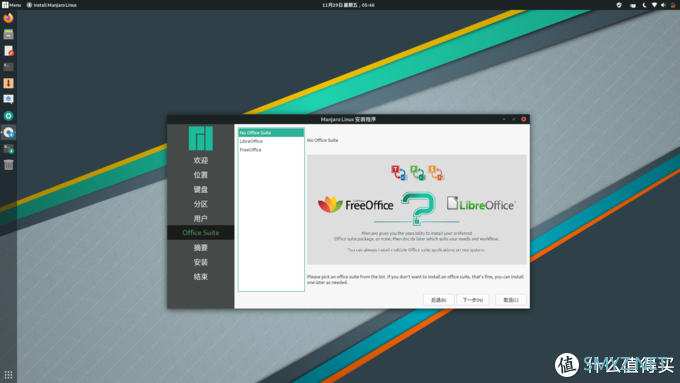Click the 'No Office Suite' description heading

[322, 140]
